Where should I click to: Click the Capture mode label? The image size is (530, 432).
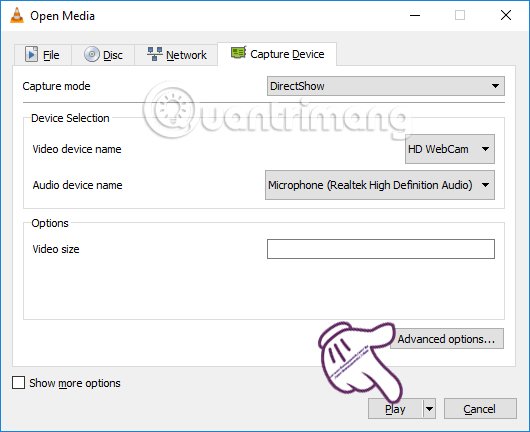pyautogui.click(x=56, y=86)
